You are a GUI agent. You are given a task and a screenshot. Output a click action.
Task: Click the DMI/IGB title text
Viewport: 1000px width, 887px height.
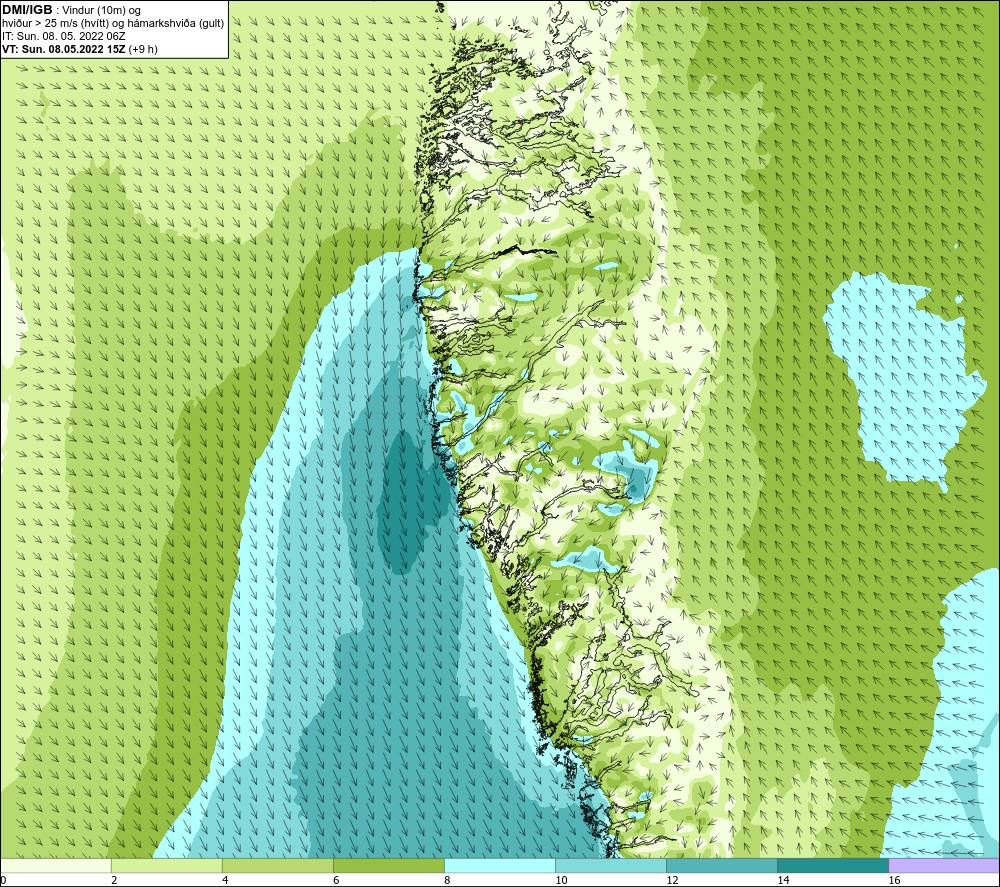pyautogui.click(x=27, y=10)
